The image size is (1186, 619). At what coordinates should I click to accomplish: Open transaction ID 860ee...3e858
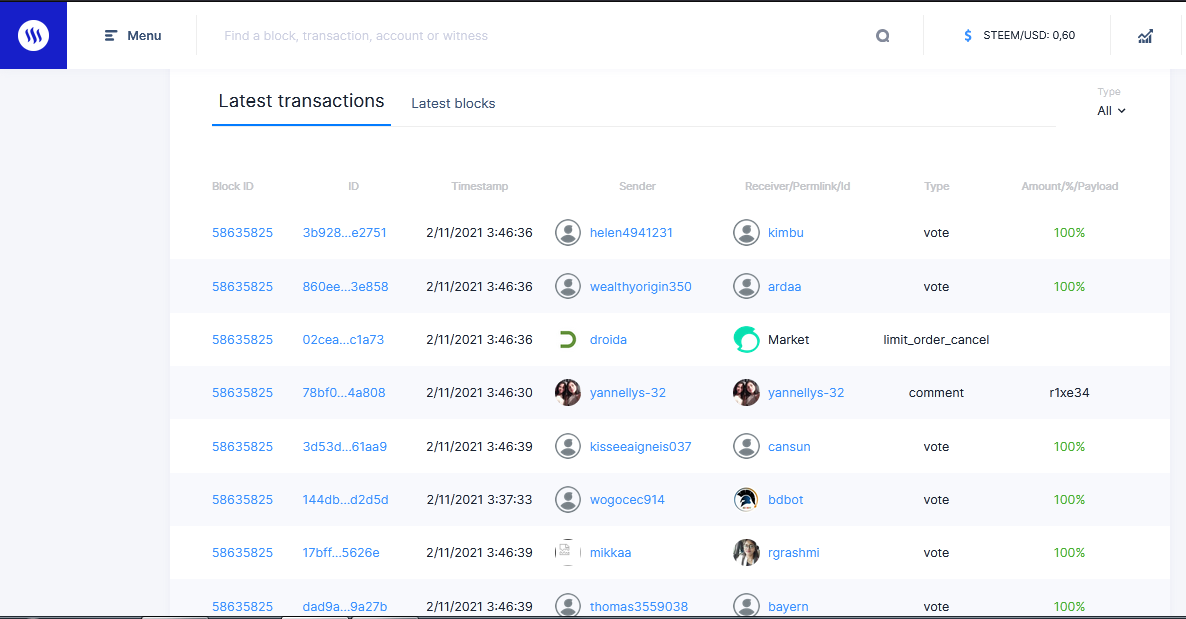(345, 287)
